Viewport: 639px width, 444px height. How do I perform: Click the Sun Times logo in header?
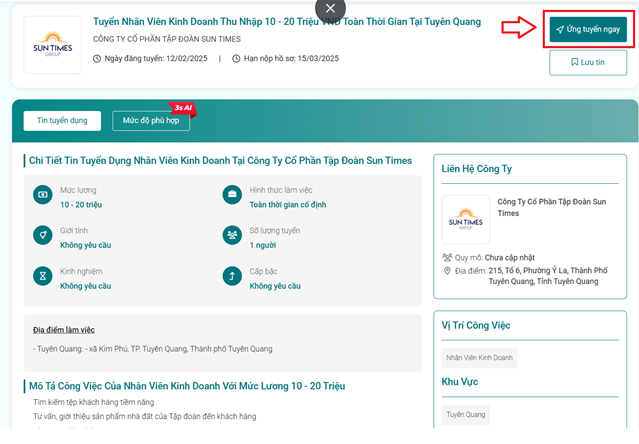pyautogui.click(x=53, y=45)
